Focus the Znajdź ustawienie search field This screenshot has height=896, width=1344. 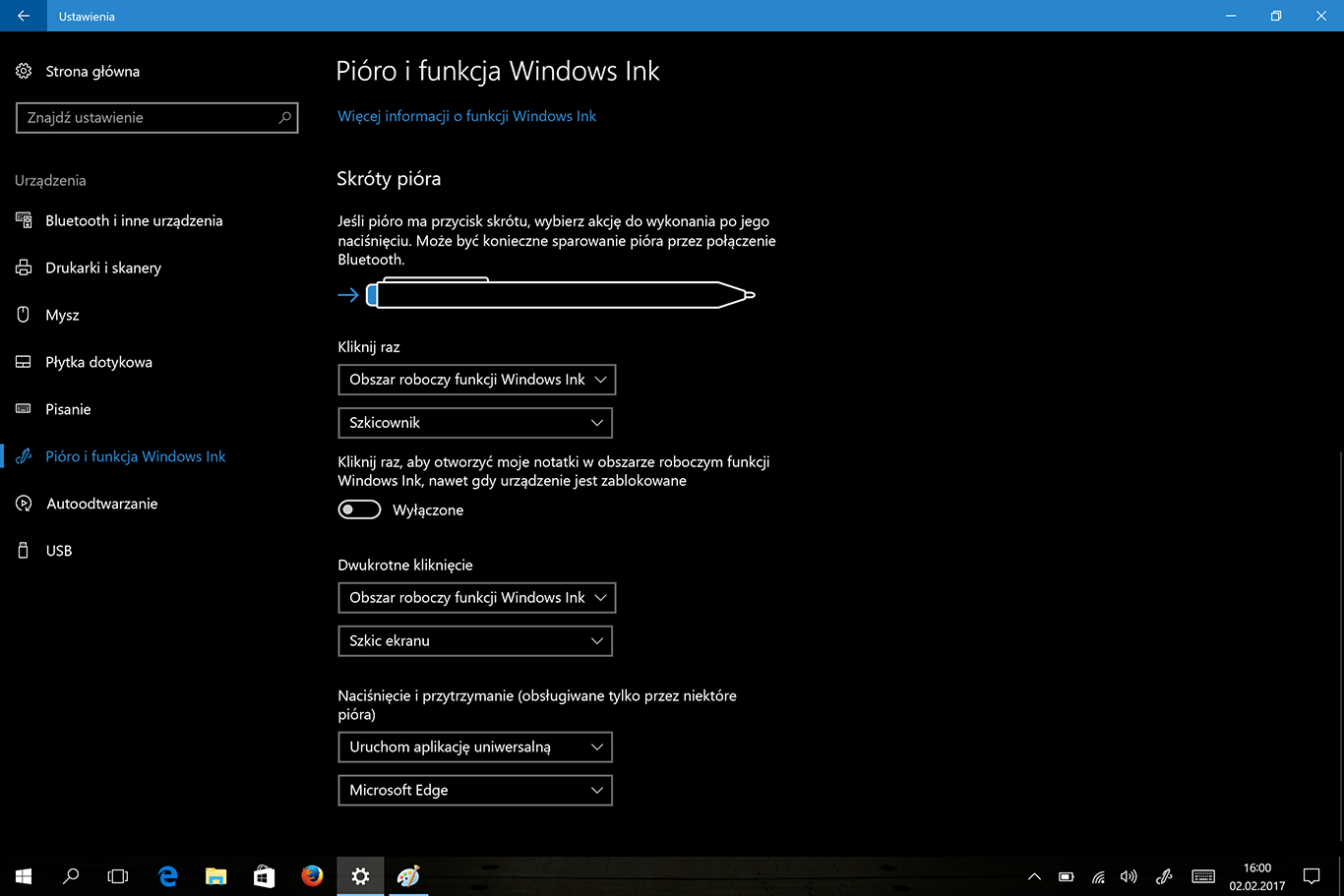pos(157,117)
